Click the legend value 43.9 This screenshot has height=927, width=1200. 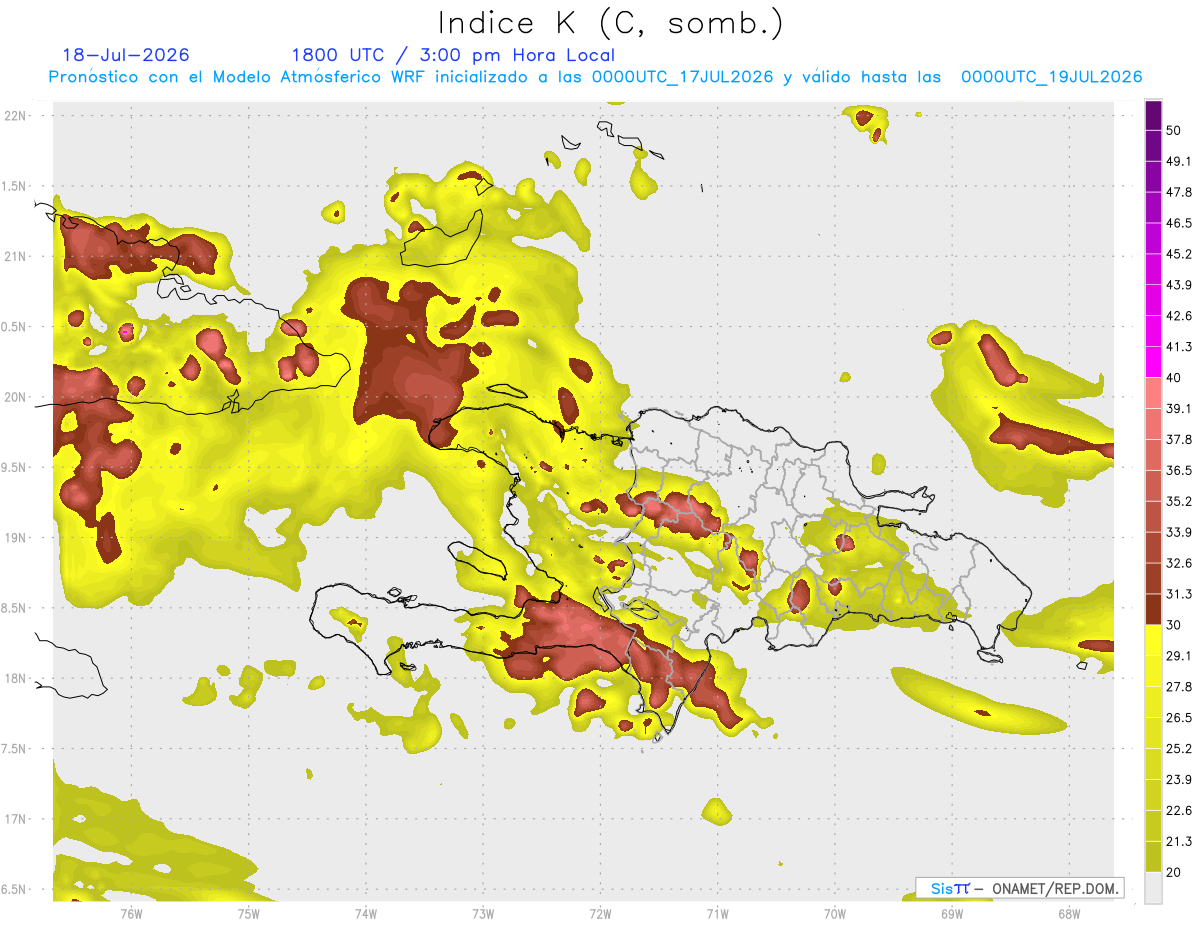1180,285
